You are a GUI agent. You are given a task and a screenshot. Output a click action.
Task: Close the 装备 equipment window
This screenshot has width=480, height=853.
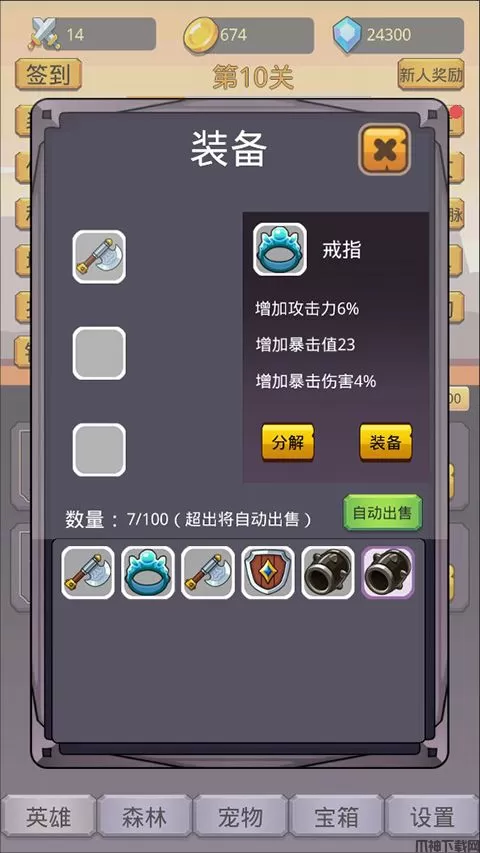pos(384,150)
